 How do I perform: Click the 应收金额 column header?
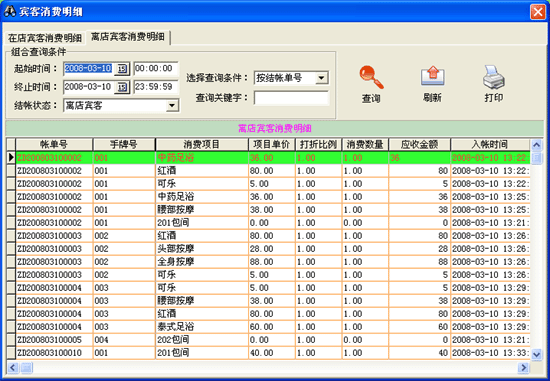click(419, 145)
